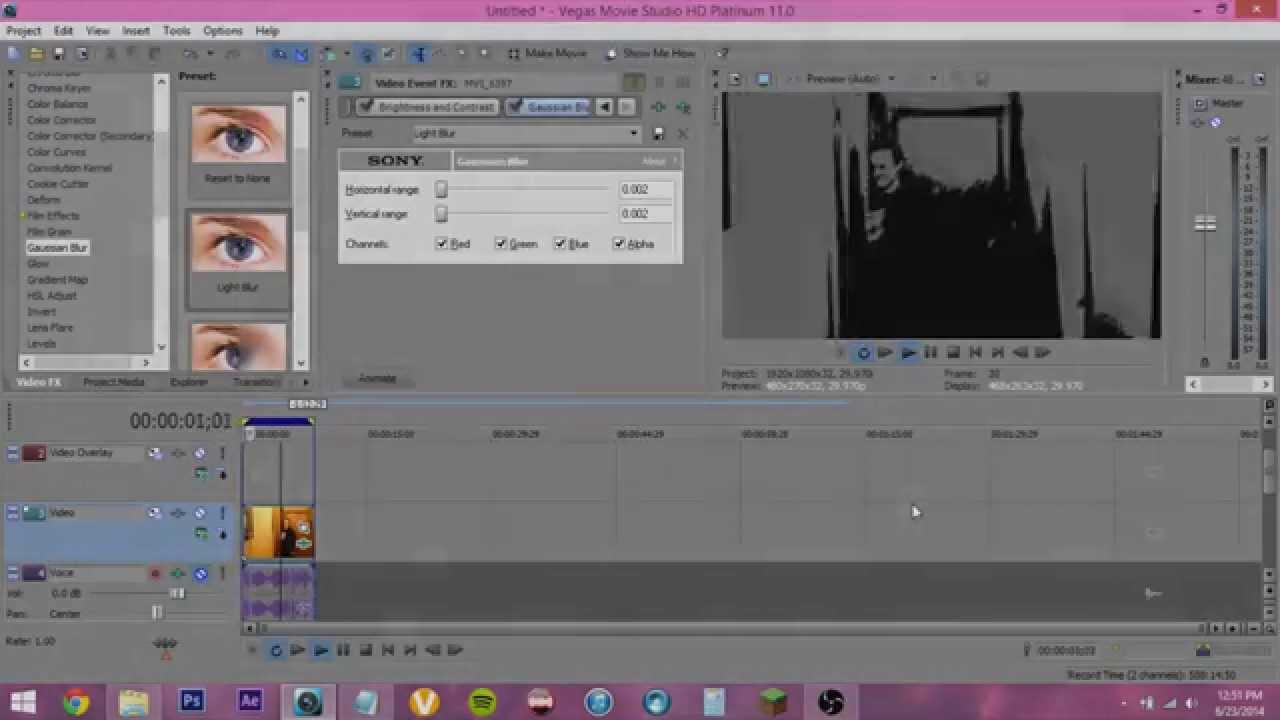Save the current FX preset
Image resolution: width=1280 pixels, height=720 pixels.
click(659, 133)
